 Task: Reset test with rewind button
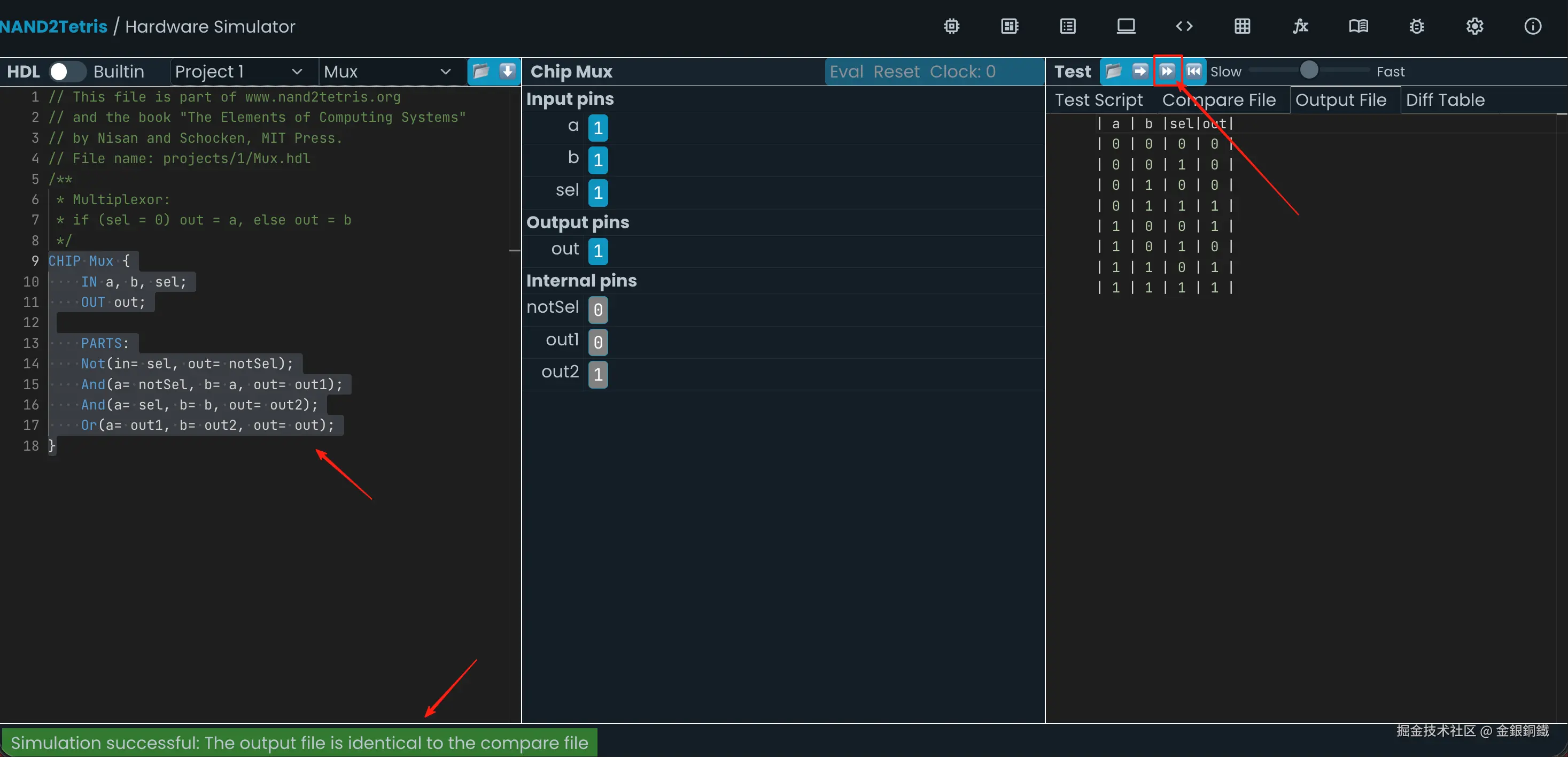tap(1194, 71)
